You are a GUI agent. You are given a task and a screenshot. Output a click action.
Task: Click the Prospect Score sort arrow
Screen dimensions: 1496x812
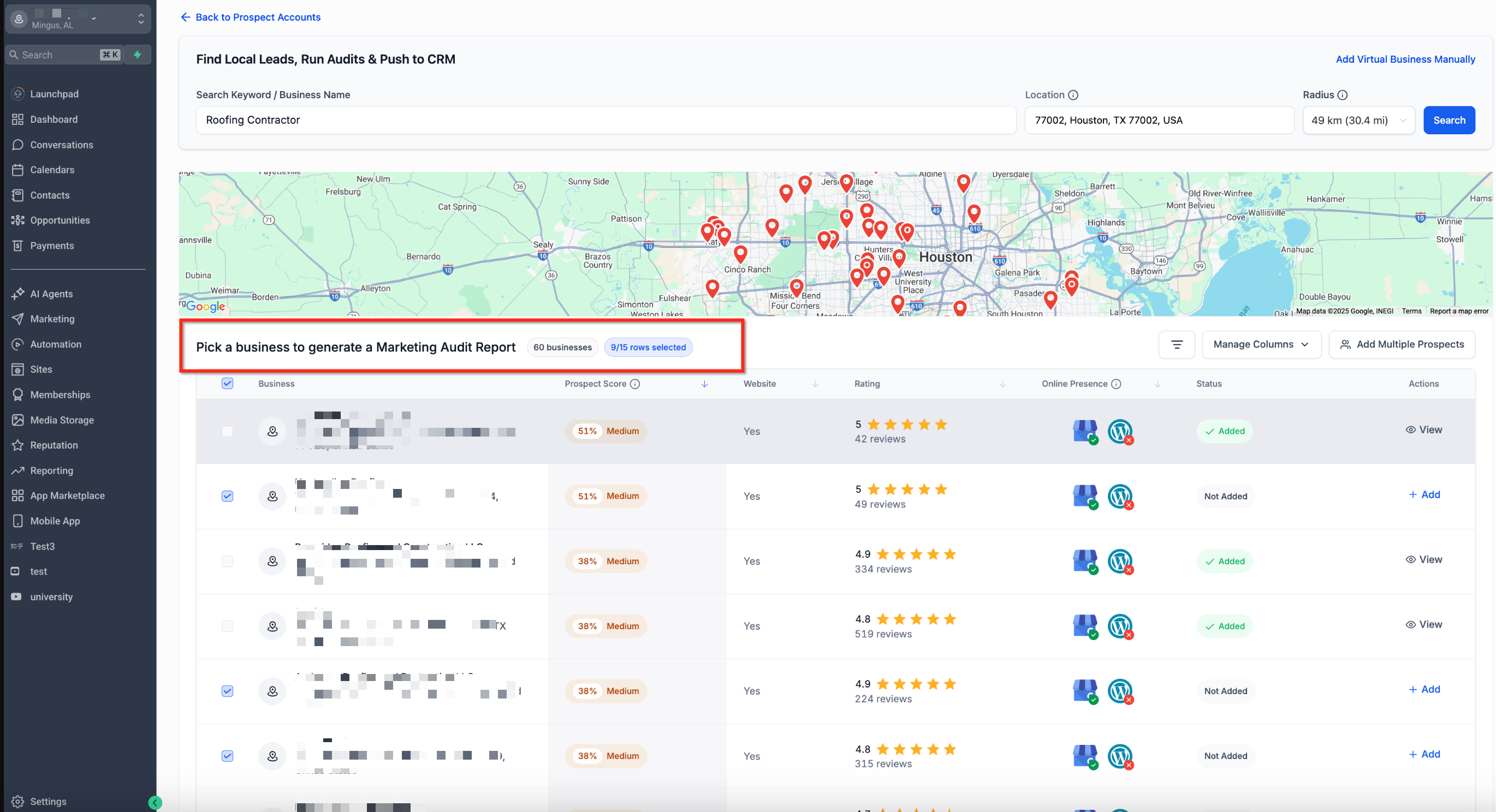click(x=704, y=384)
